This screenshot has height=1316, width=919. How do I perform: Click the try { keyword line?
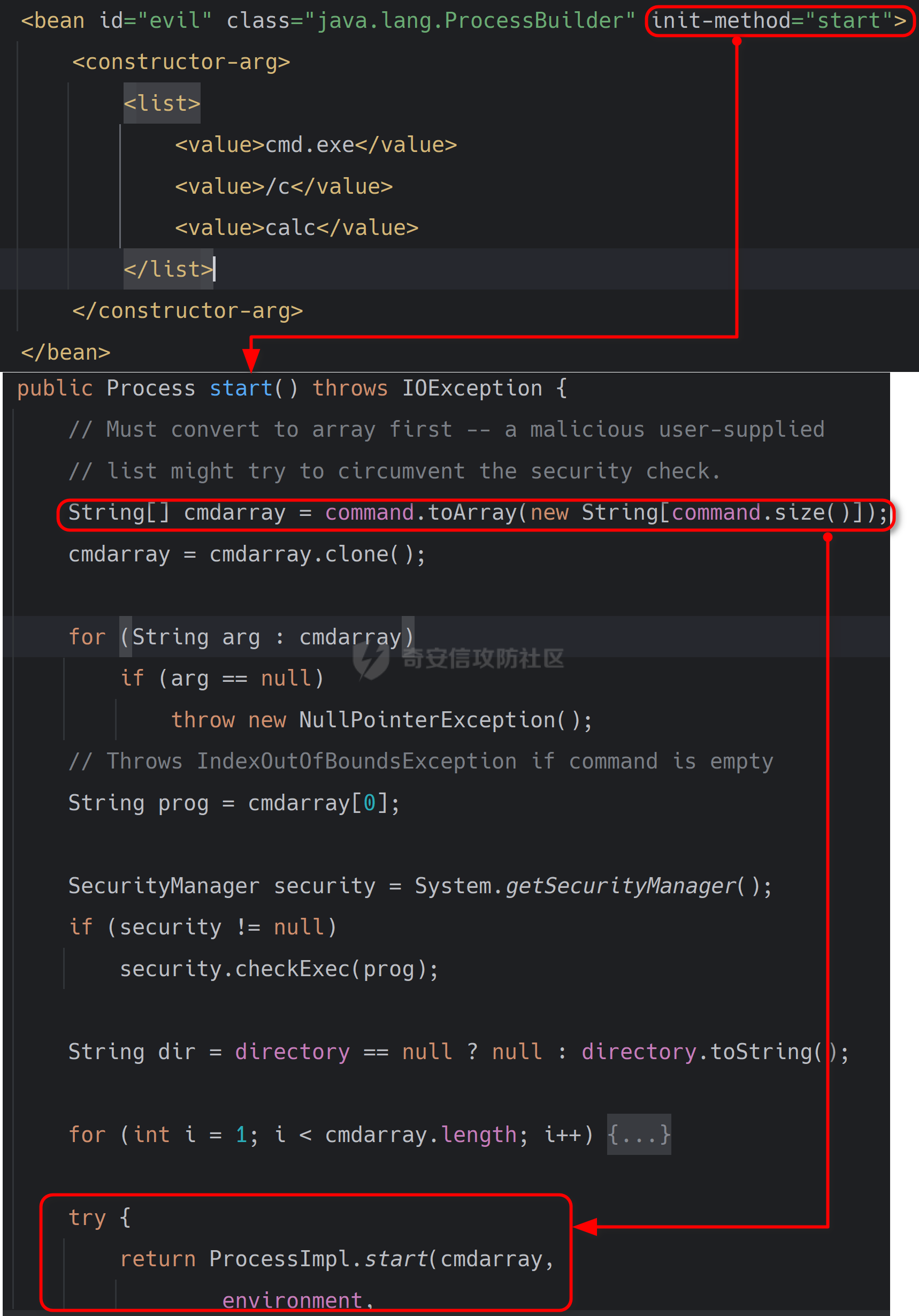[x=99, y=1218]
